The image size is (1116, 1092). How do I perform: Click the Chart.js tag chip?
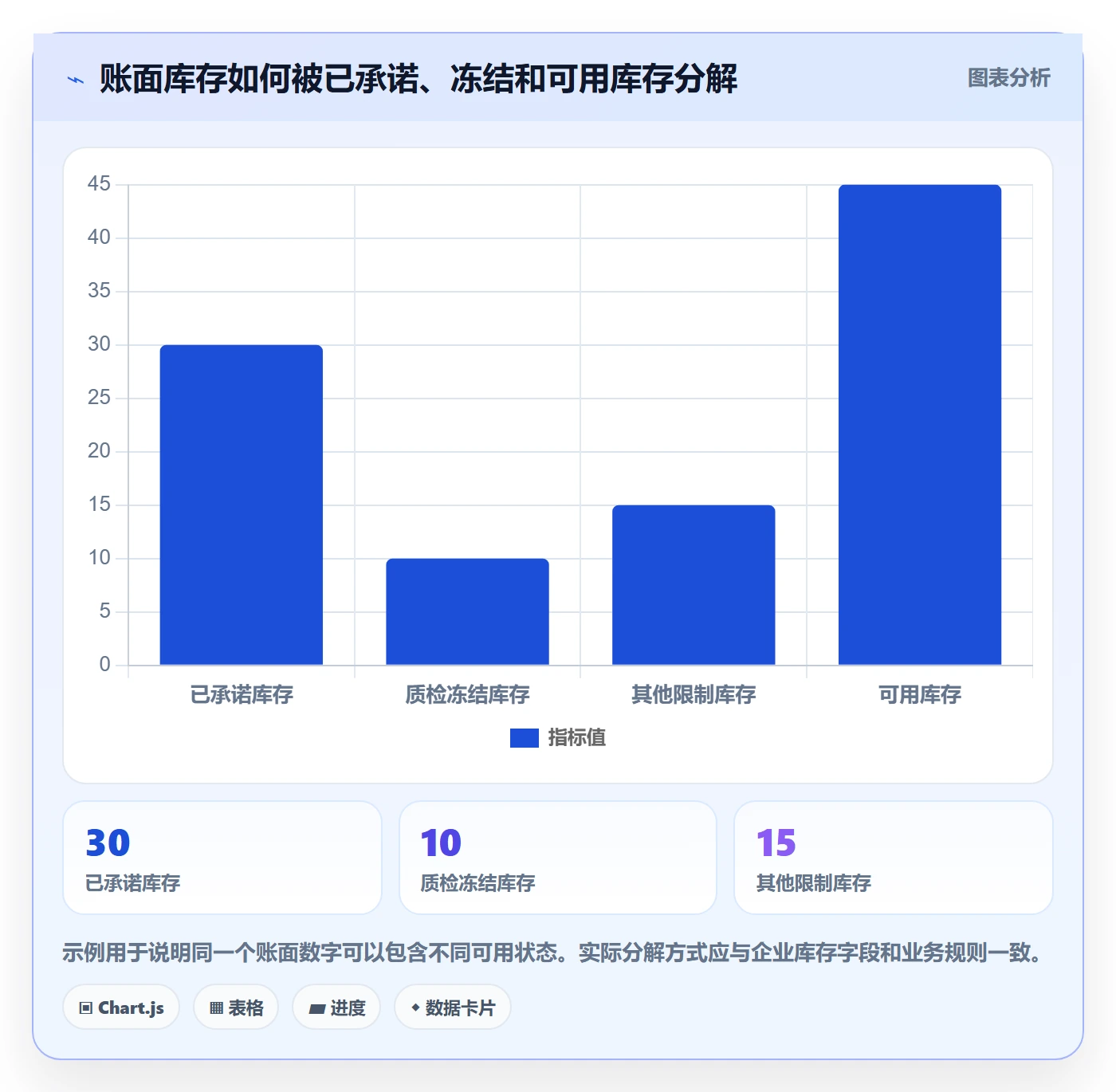click(x=121, y=1008)
